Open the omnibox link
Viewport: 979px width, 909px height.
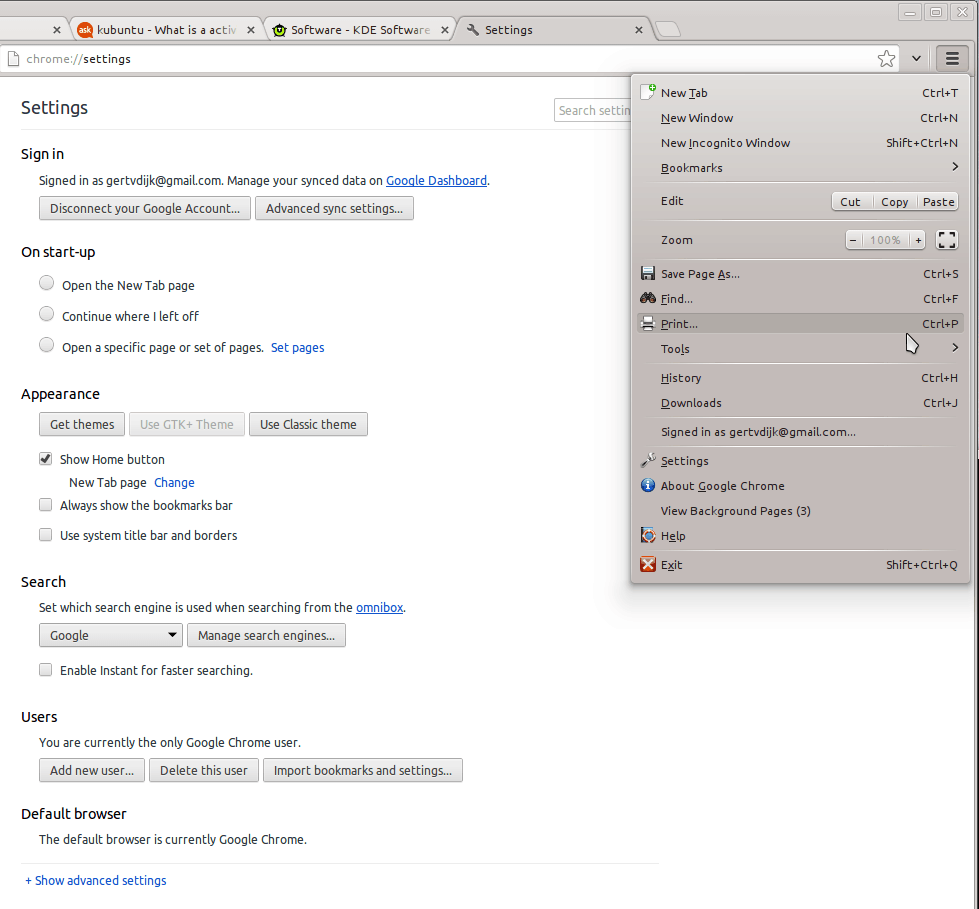pos(380,607)
